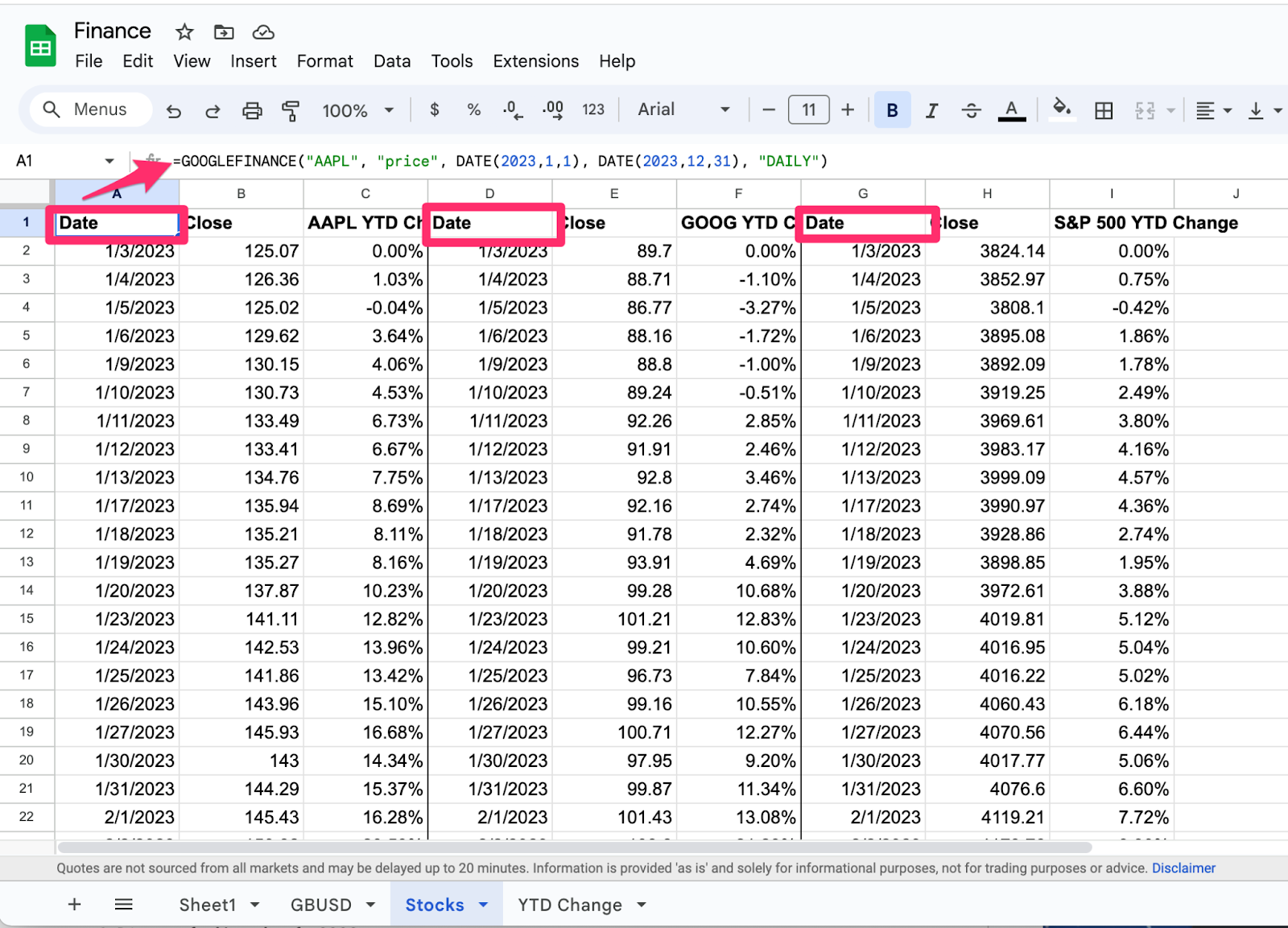Star the Finance document
This screenshot has height=928, width=1288.
click(x=184, y=32)
